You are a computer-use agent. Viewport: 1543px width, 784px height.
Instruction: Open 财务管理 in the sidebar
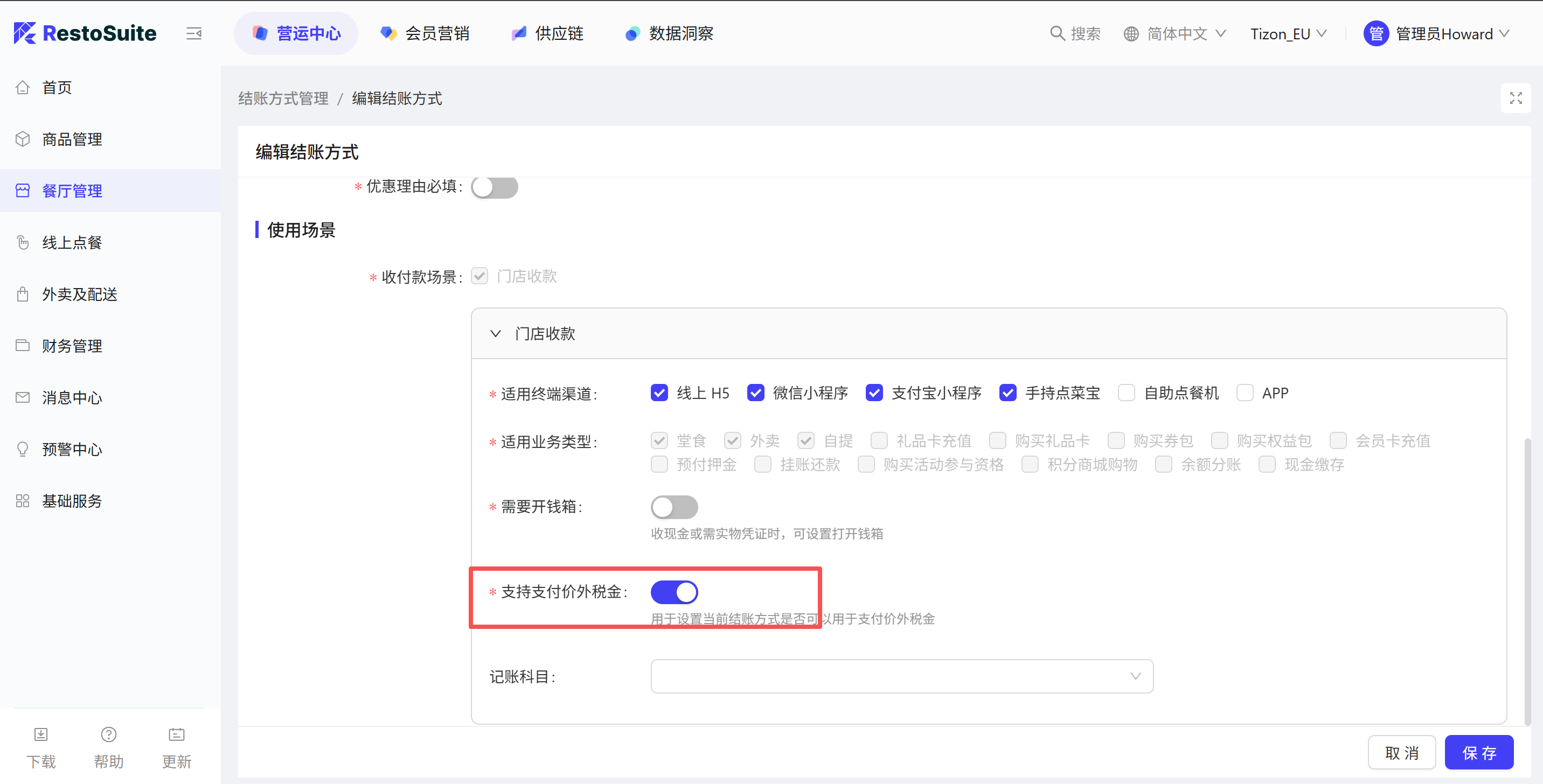(x=72, y=346)
